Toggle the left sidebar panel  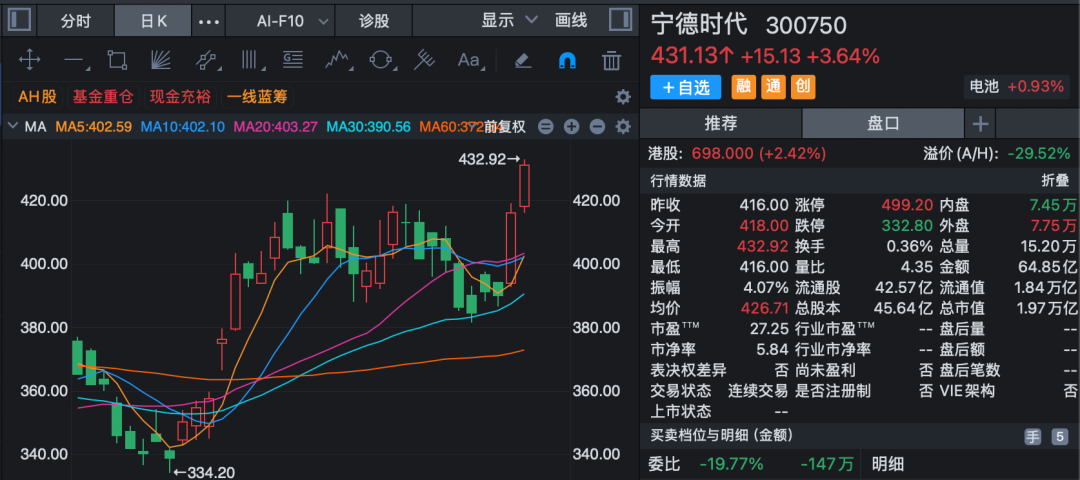20,19
